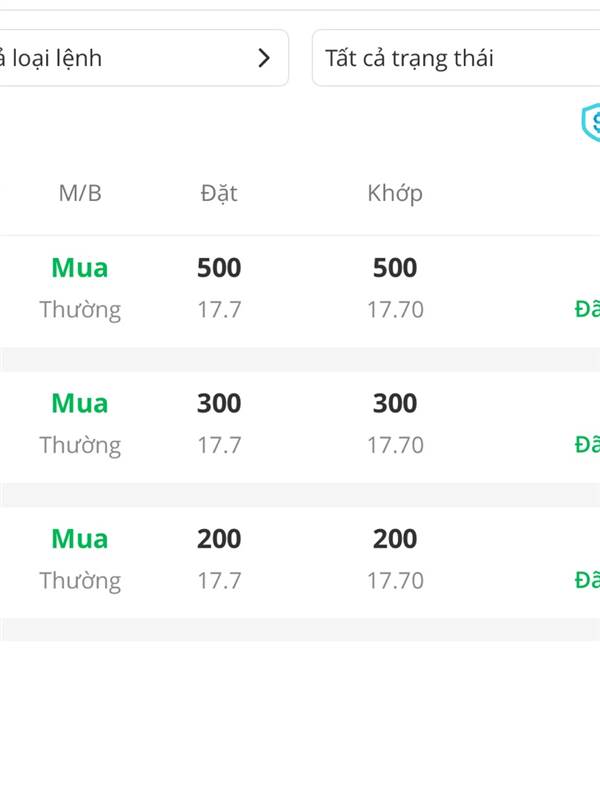Click the Thường label under first Mua
Image resolution: width=600 pixels, height=800 pixels.
[80, 310]
